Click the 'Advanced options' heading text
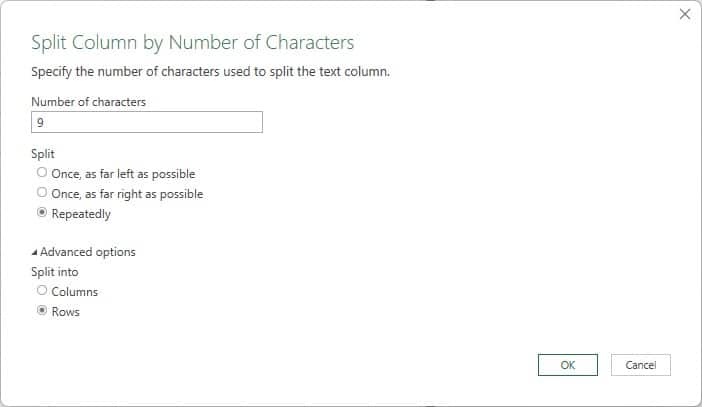Image resolution: width=702 pixels, height=407 pixels. point(88,252)
